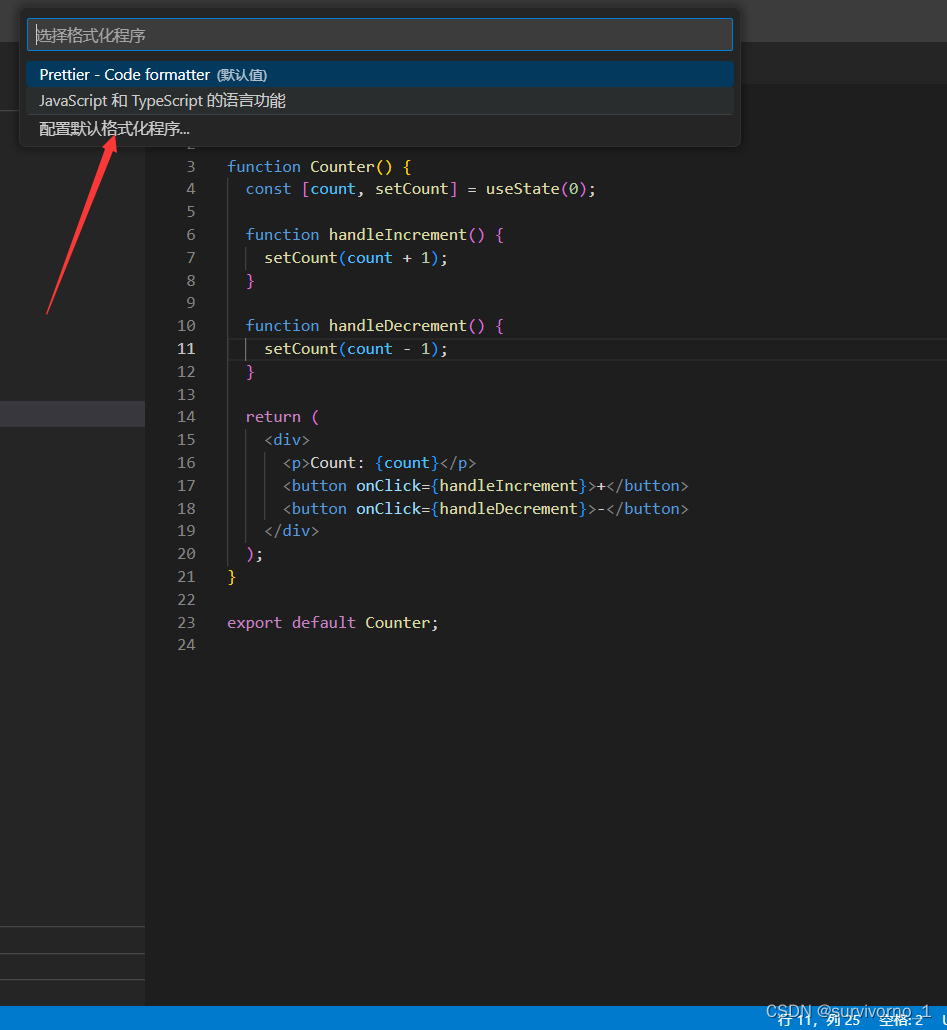Click closing </div> tag on line 19

click(291, 531)
